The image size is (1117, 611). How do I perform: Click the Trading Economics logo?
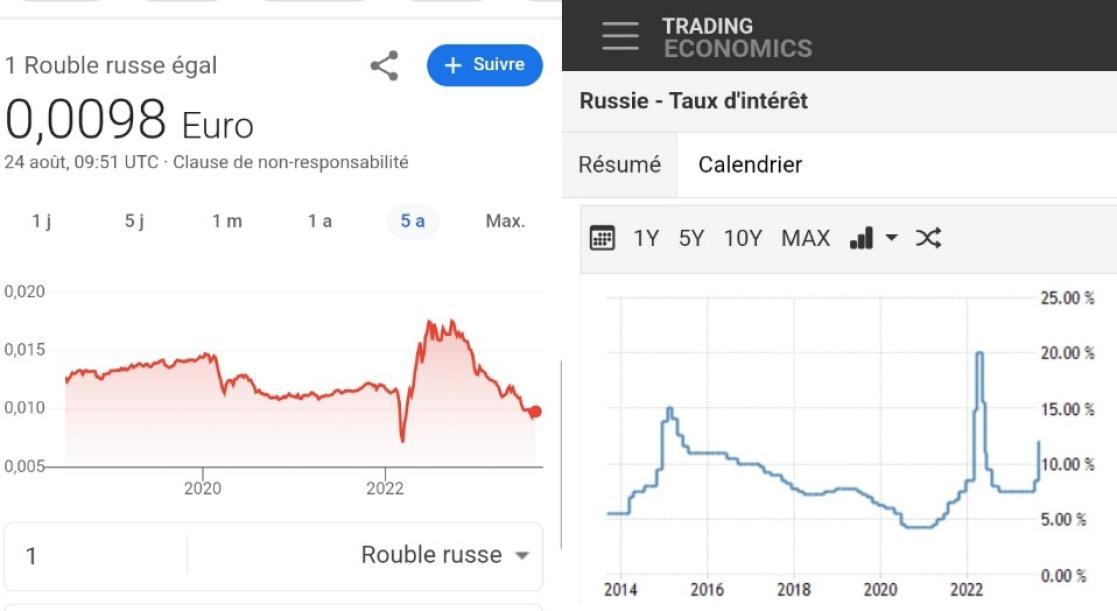tap(736, 37)
